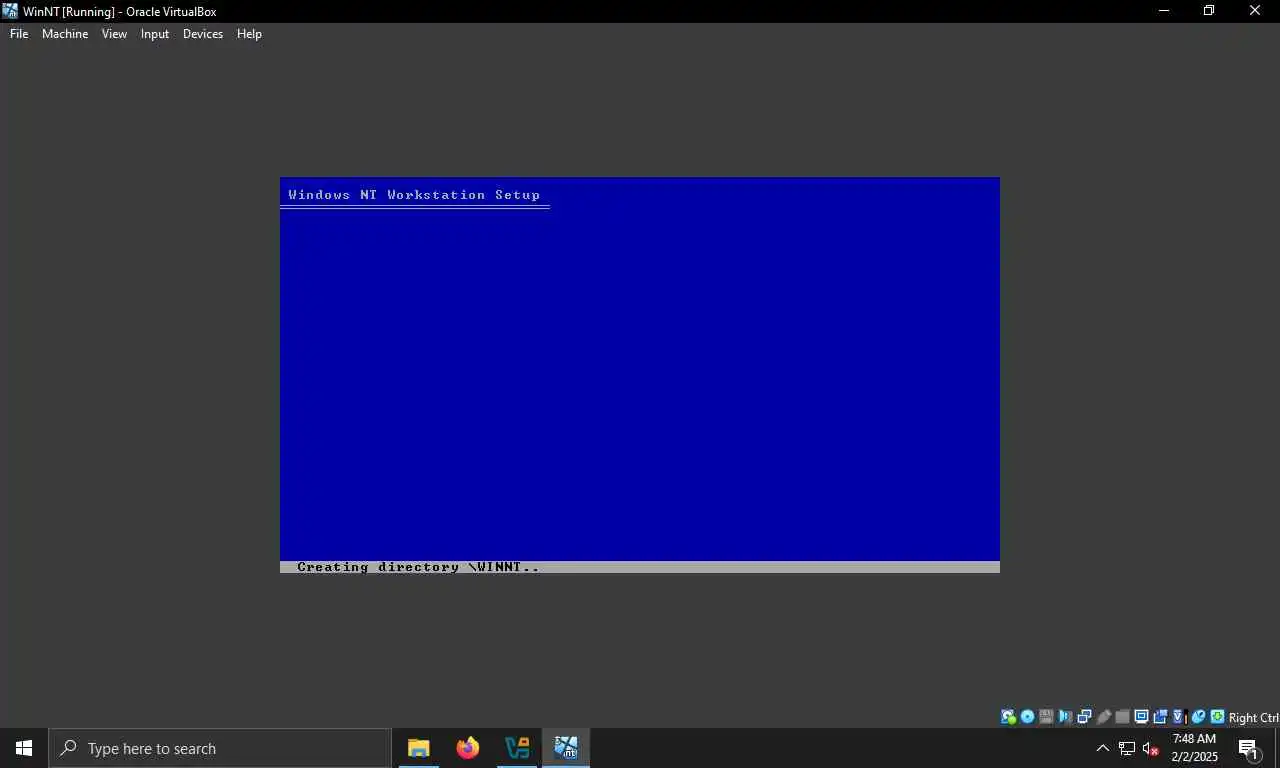Open the Machine menu
Image resolution: width=1280 pixels, height=768 pixels.
click(x=65, y=34)
